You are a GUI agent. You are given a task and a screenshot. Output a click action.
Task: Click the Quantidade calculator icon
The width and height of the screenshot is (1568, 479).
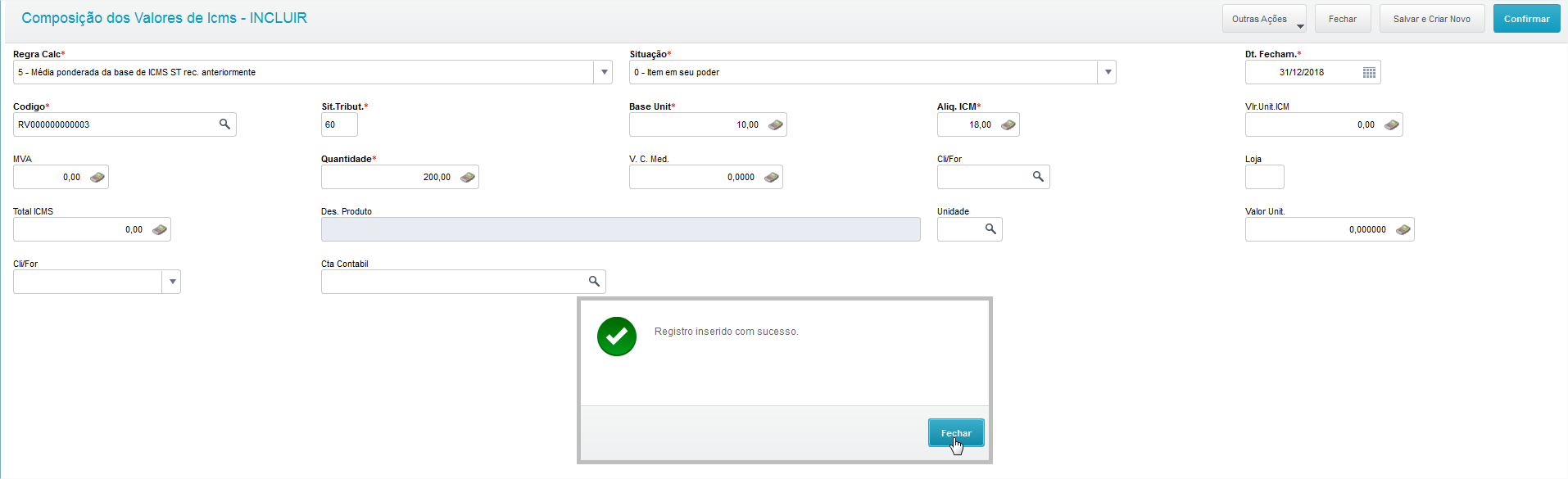coord(467,178)
